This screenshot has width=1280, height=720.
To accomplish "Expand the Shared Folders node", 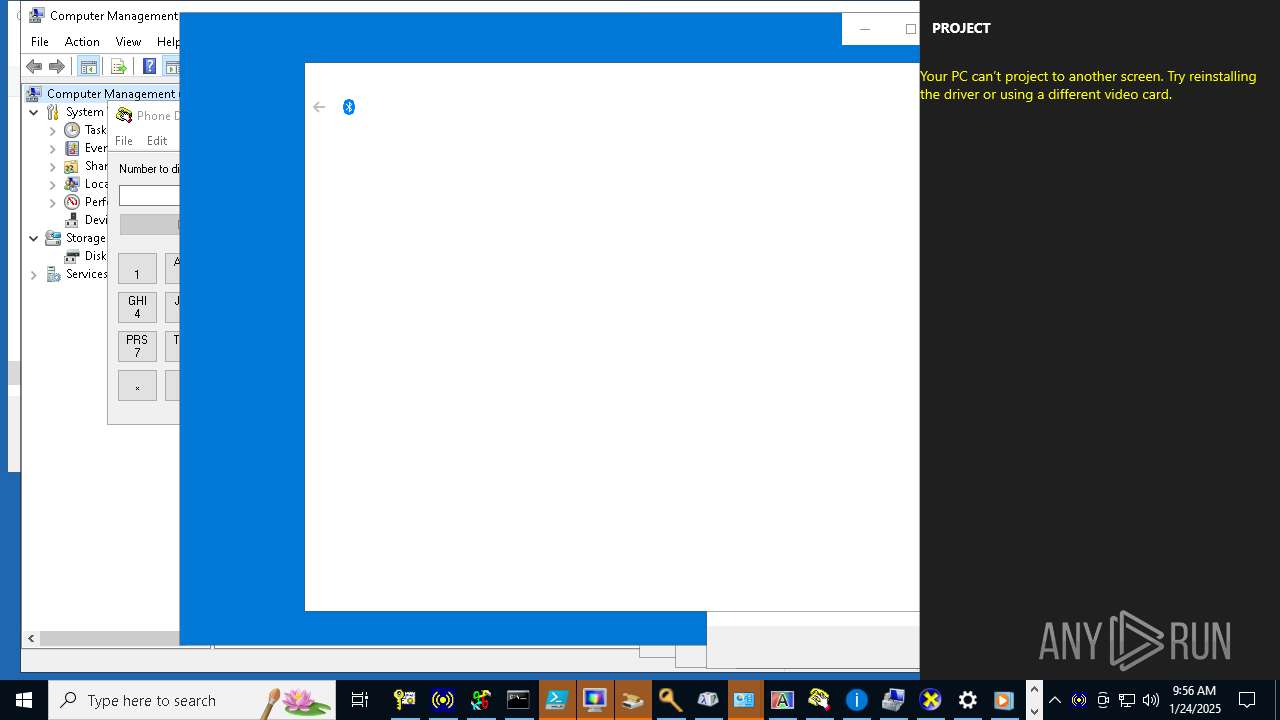I will 53,166.
